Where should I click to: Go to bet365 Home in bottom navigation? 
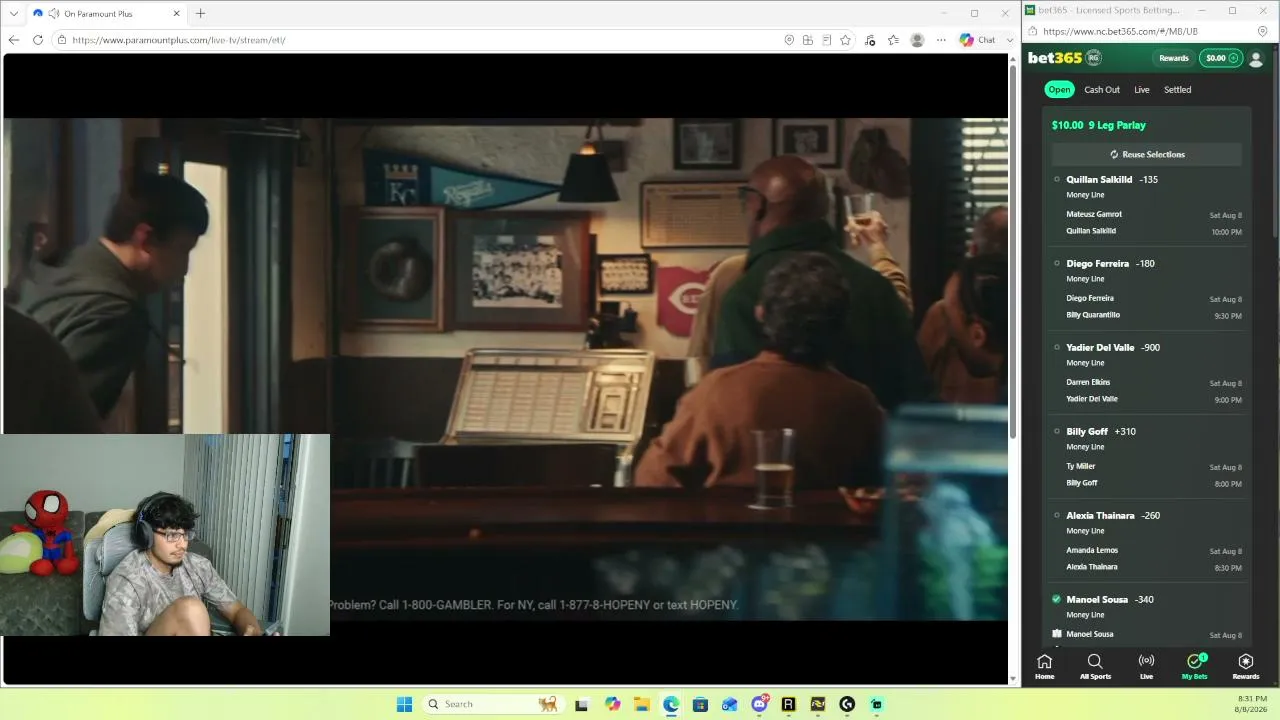point(1044,667)
